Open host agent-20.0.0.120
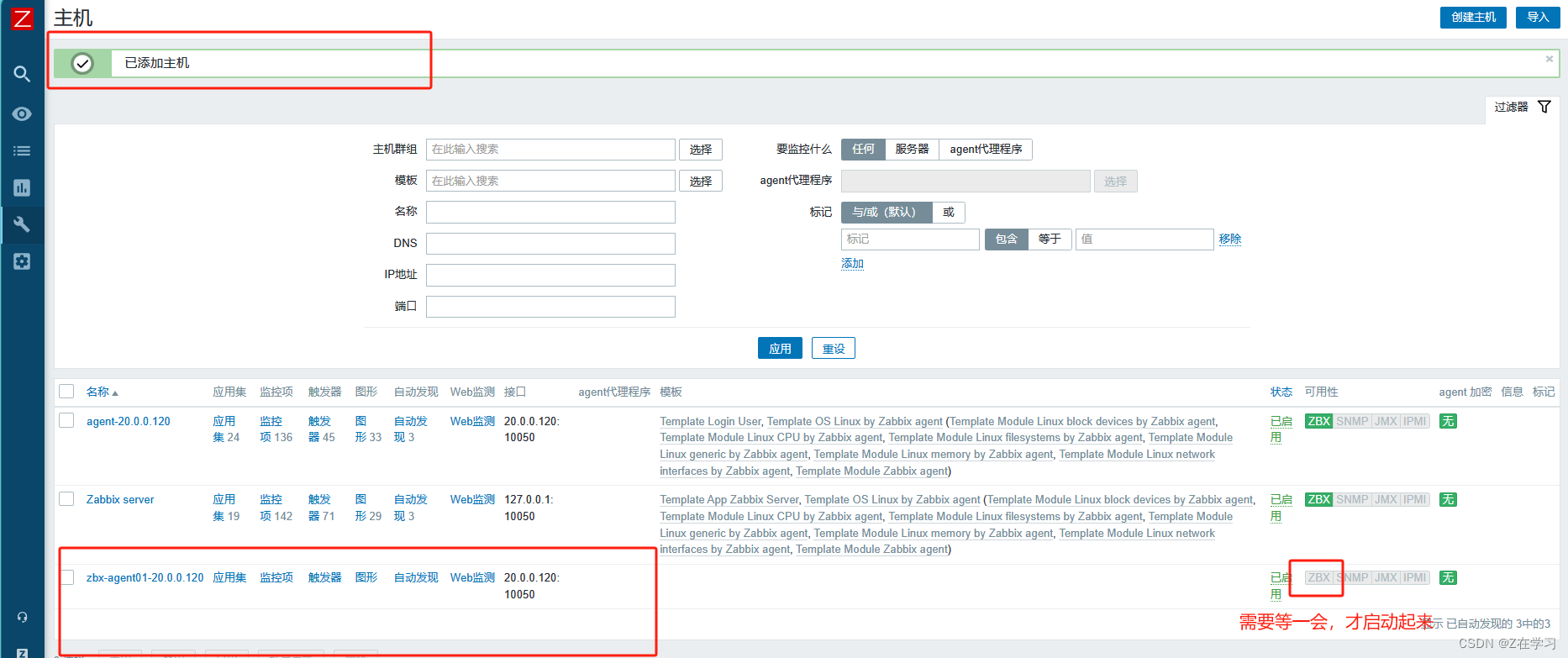 (x=129, y=421)
